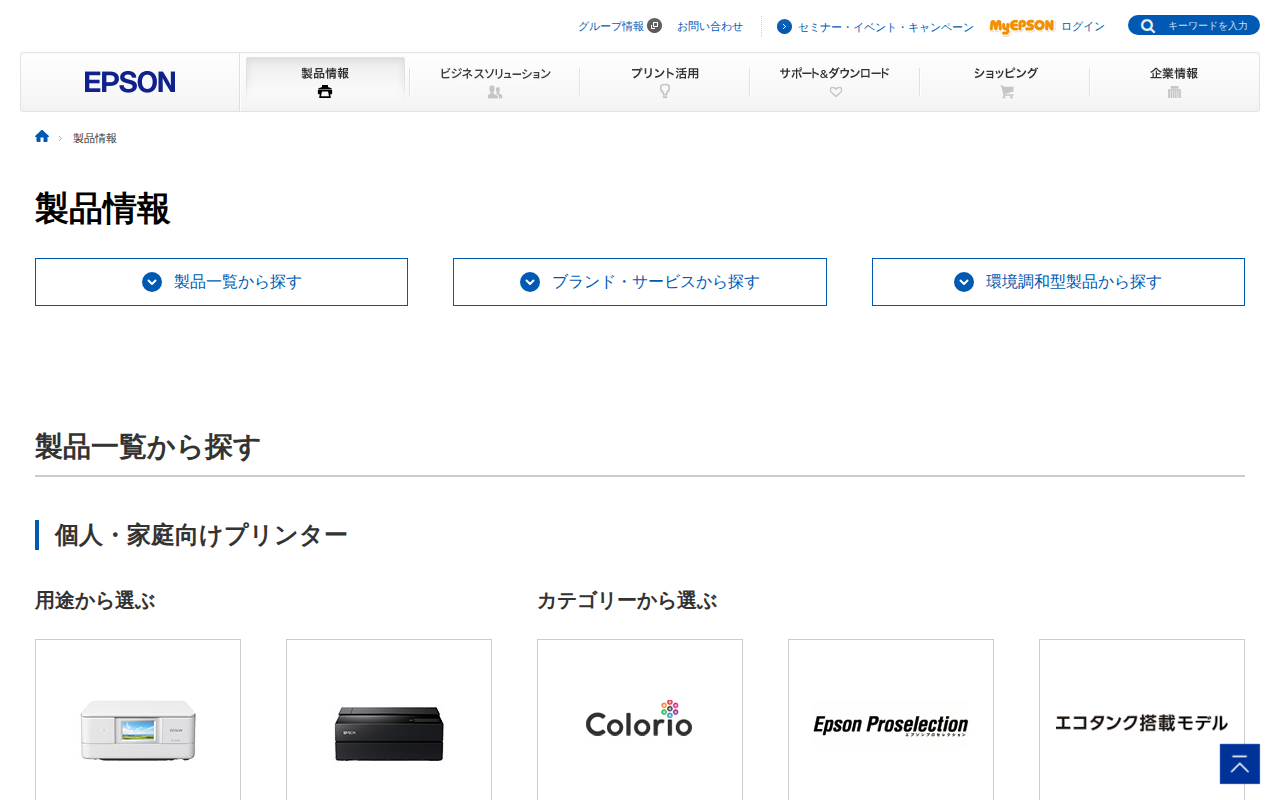This screenshot has width=1280, height=800.
Task: Click the shopping cart icon under ショッピング
Action: [x=1006, y=92]
